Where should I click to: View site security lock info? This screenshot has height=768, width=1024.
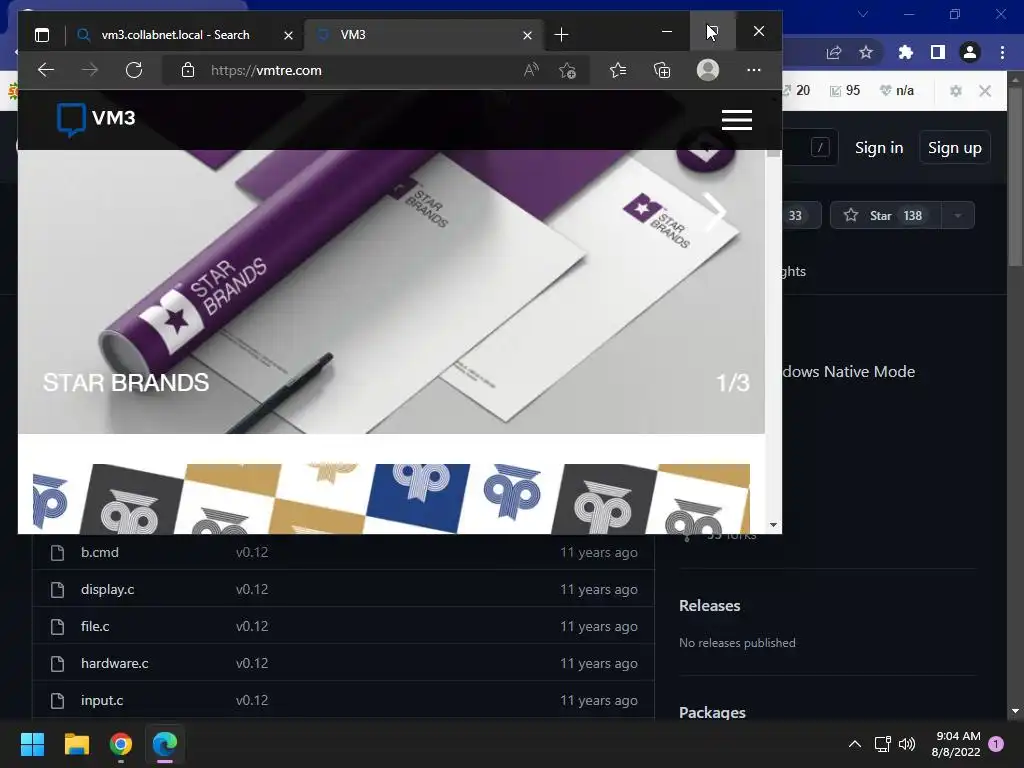click(188, 70)
